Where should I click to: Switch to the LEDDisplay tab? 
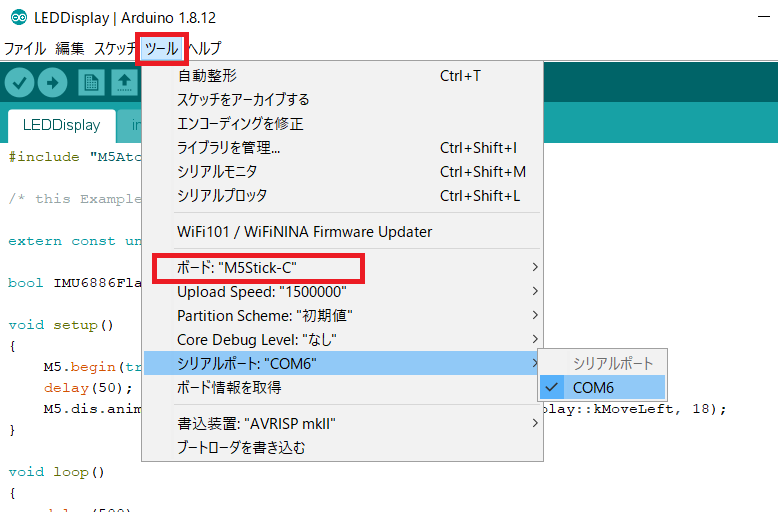[x=62, y=125]
